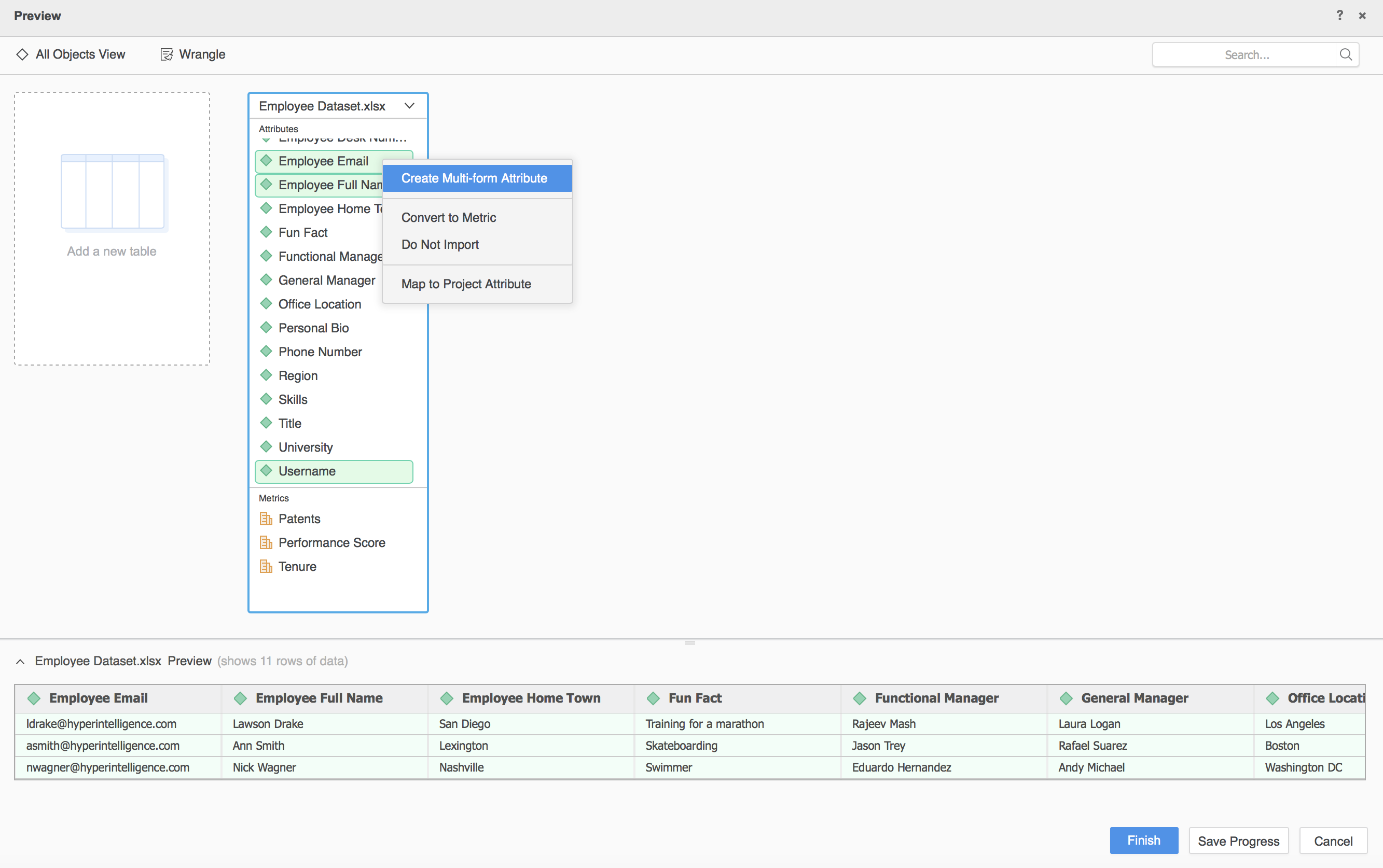Screen dimensions: 1383x868
Task: Open the Employee Dataset.xlsx table dropdown
Action: [x=409, y=106]
